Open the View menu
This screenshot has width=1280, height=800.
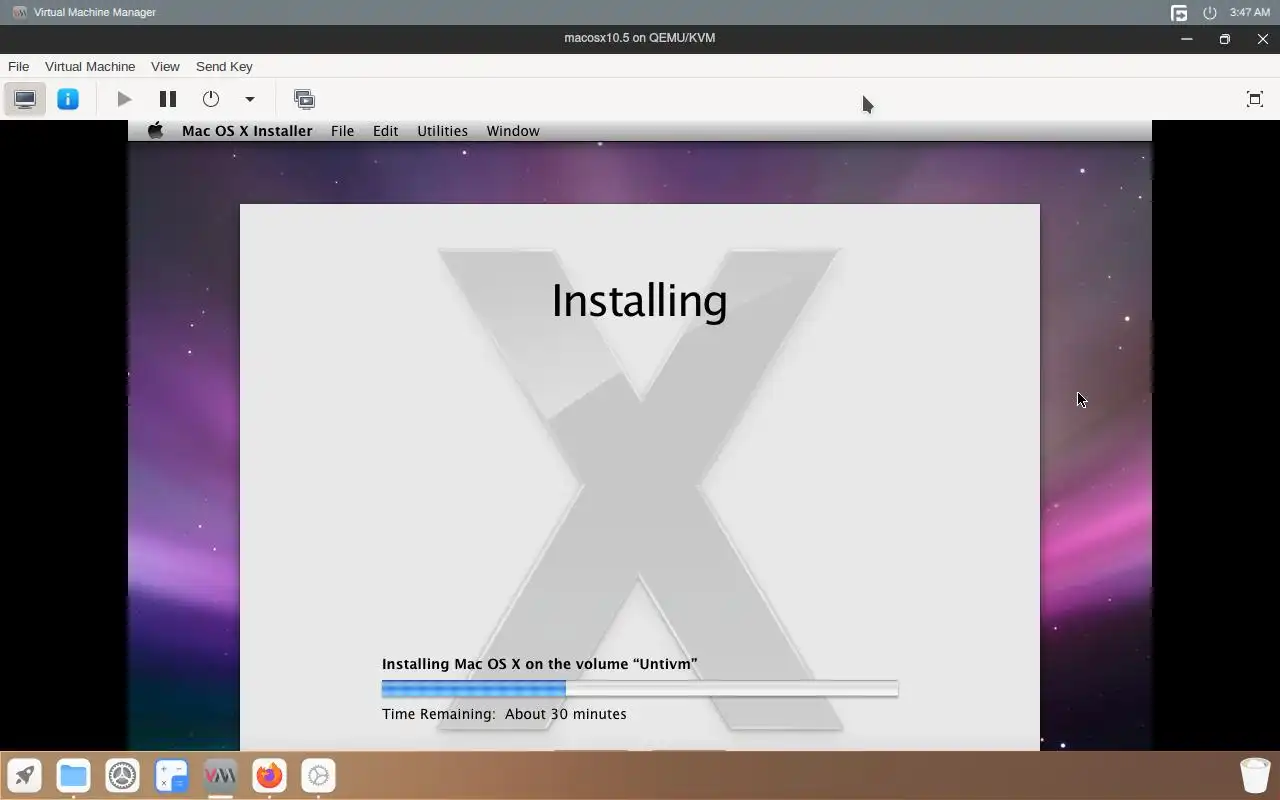(165, 66)
